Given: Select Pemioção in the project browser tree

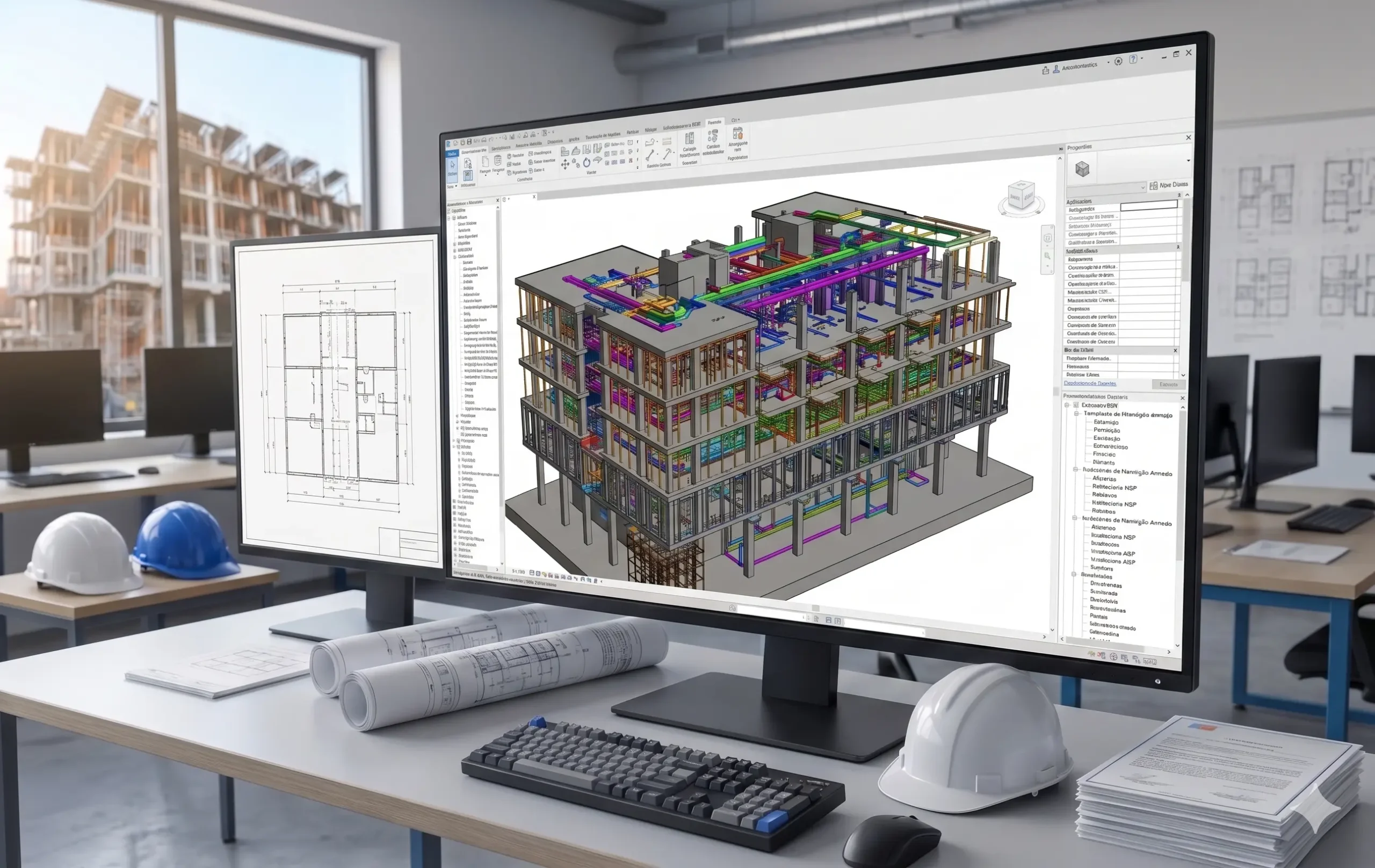Looking at the screenshot, I should pyautogui.click(x=1107, y=431).
